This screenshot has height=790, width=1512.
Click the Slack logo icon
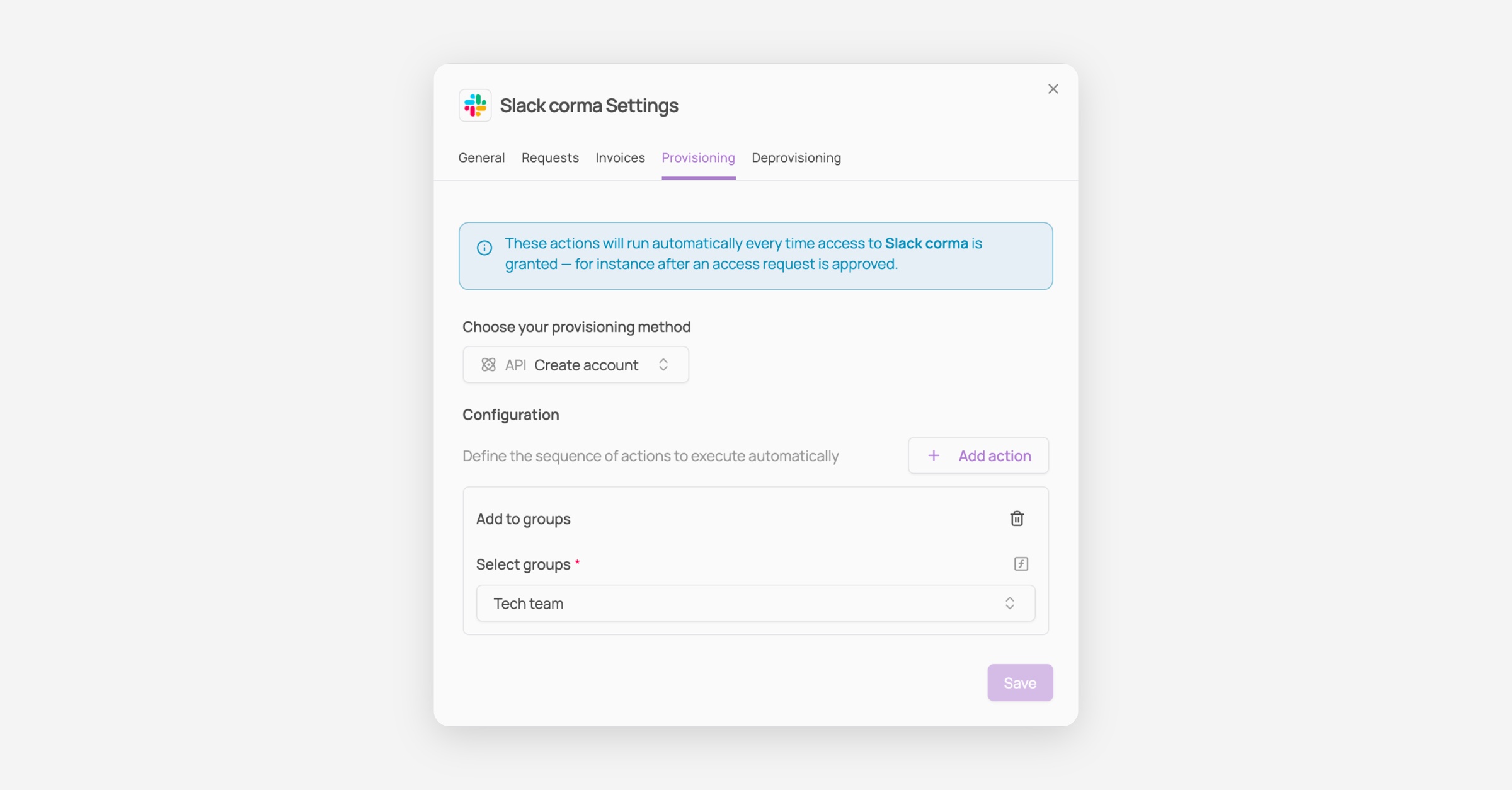(475, 105)
